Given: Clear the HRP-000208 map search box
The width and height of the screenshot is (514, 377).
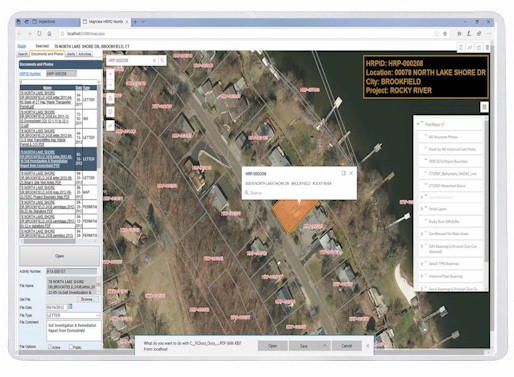Looking at the screenshot, I should pyautogui.click(x=154, y=60).
